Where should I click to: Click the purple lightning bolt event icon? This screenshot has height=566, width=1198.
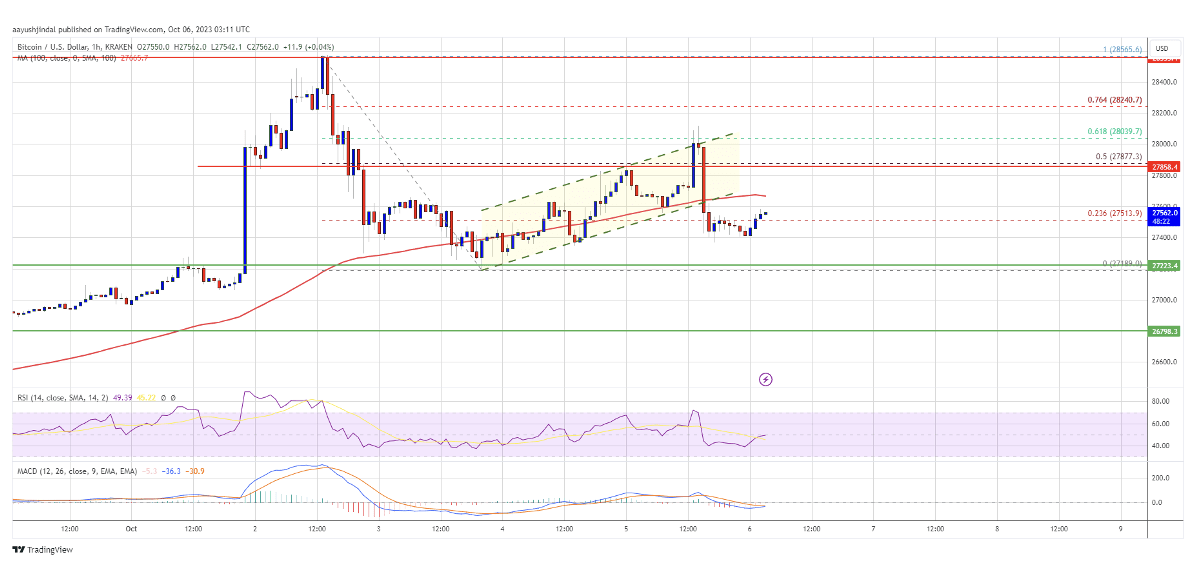coord(766,378)
